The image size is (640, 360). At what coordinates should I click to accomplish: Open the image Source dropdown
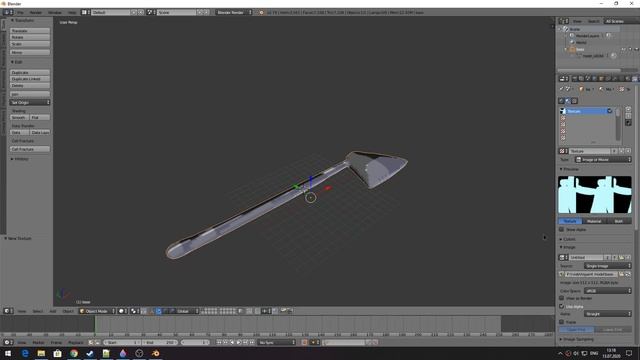pos(608,266)
